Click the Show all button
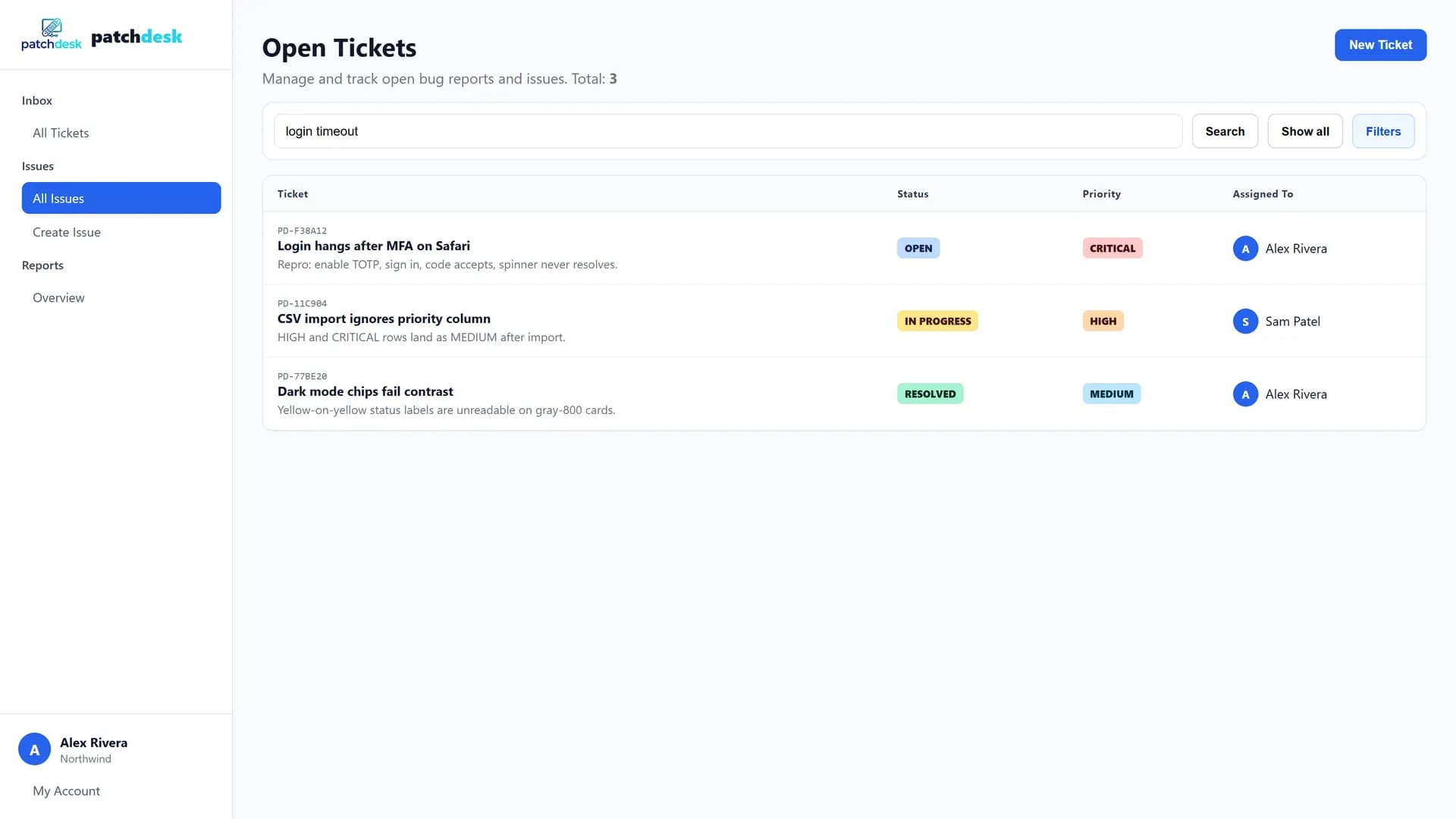Image resolution: width=1456 pixels, height=819 pixels. 1304,131
